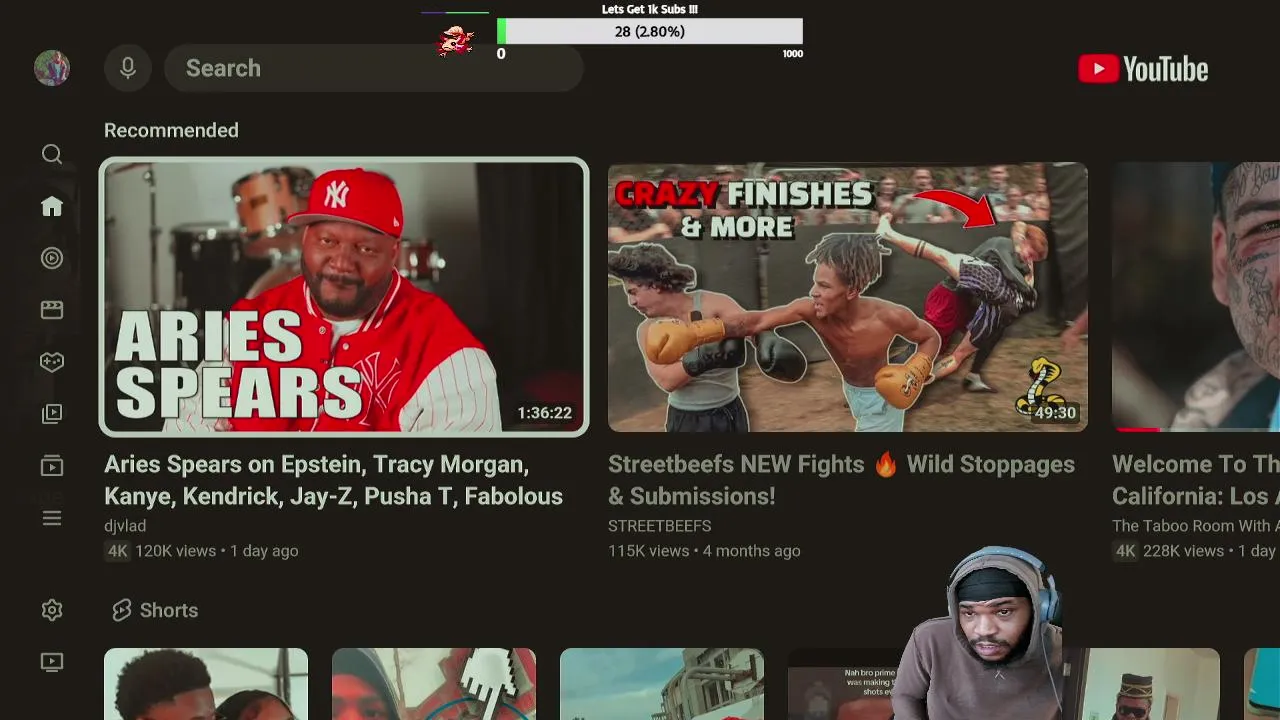Viewport: 1280px width, 720px height.
Task: Click the 115K views 4 months ago text
Action: (704, 551)
